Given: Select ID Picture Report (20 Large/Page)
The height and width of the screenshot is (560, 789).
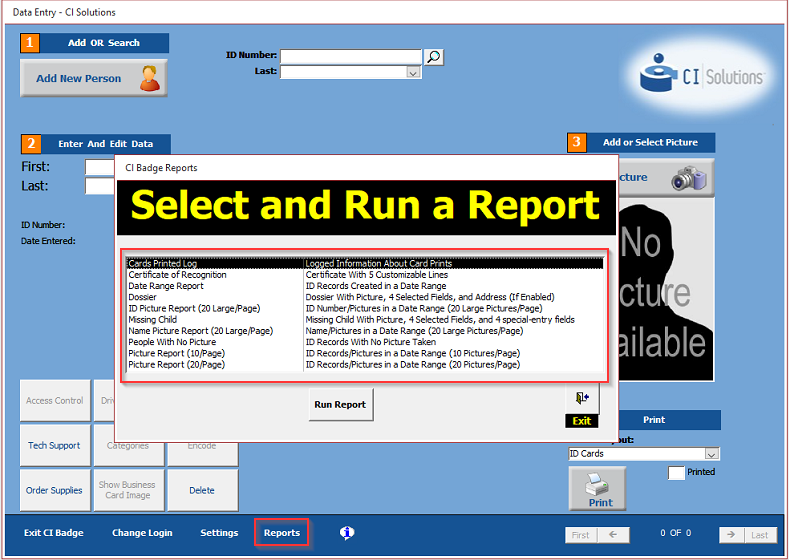Looking at the screenshot, I should click(364, 308).
